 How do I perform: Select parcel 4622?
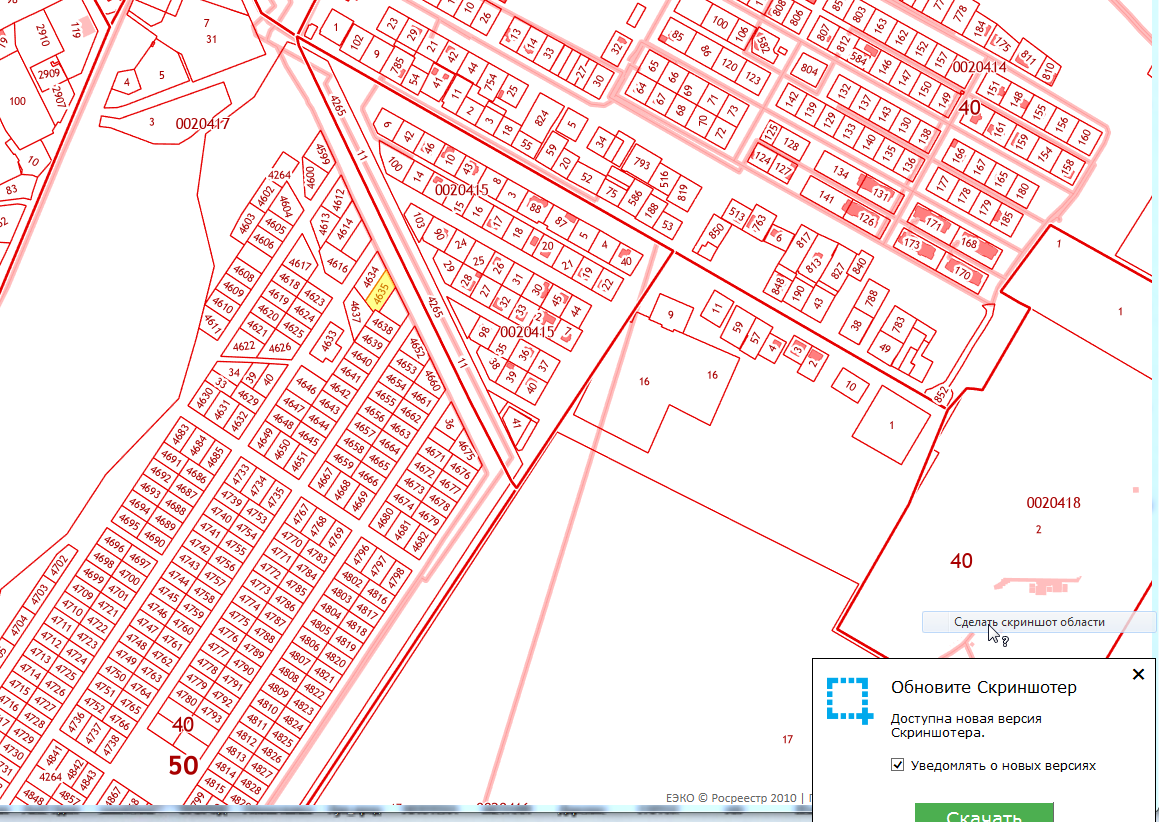click(243, 346)
